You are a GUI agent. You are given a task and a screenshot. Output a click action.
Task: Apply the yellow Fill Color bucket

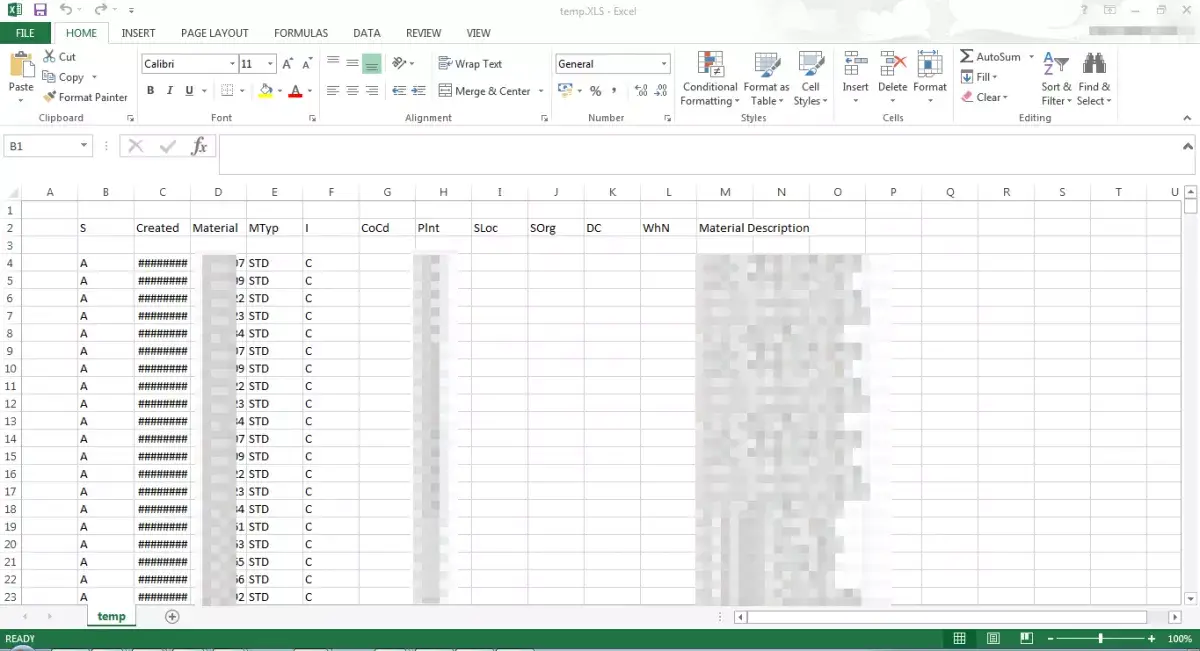(265, 91)
